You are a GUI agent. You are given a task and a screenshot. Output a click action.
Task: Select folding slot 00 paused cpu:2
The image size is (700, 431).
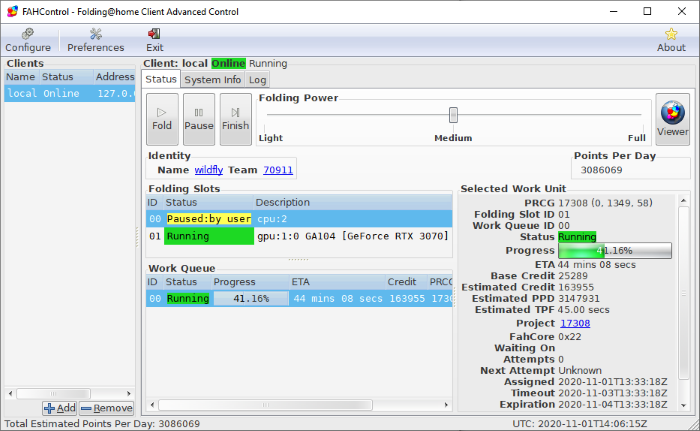pos(299,219)
